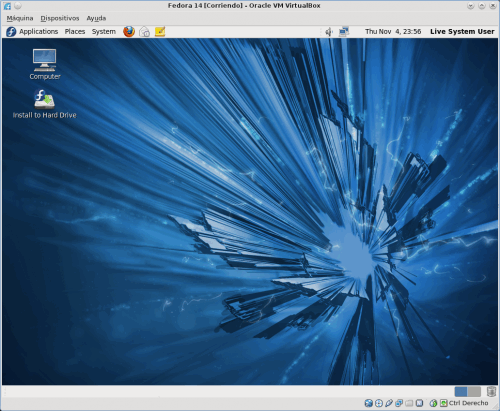Click the network connection tray icon
The image size is (500, 411).
click(344, 32)
